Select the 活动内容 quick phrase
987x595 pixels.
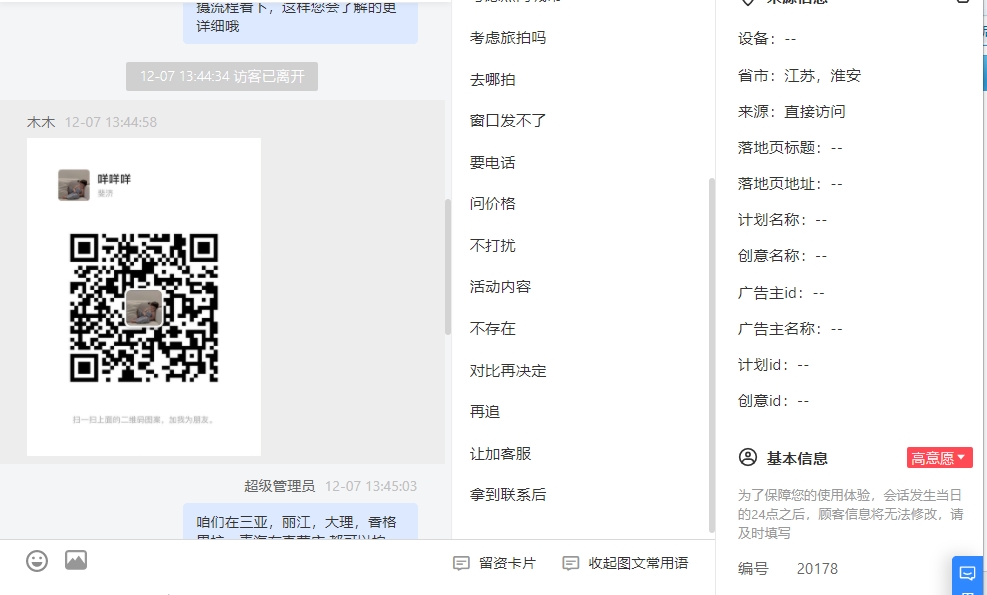pos(500,286)
